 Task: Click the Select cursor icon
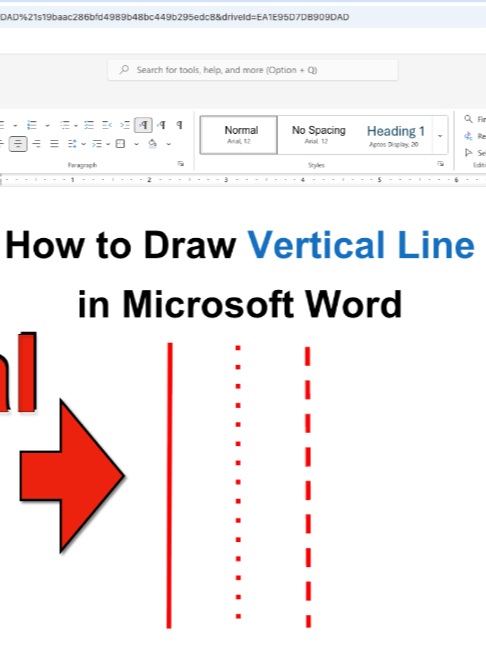point(468,153)
